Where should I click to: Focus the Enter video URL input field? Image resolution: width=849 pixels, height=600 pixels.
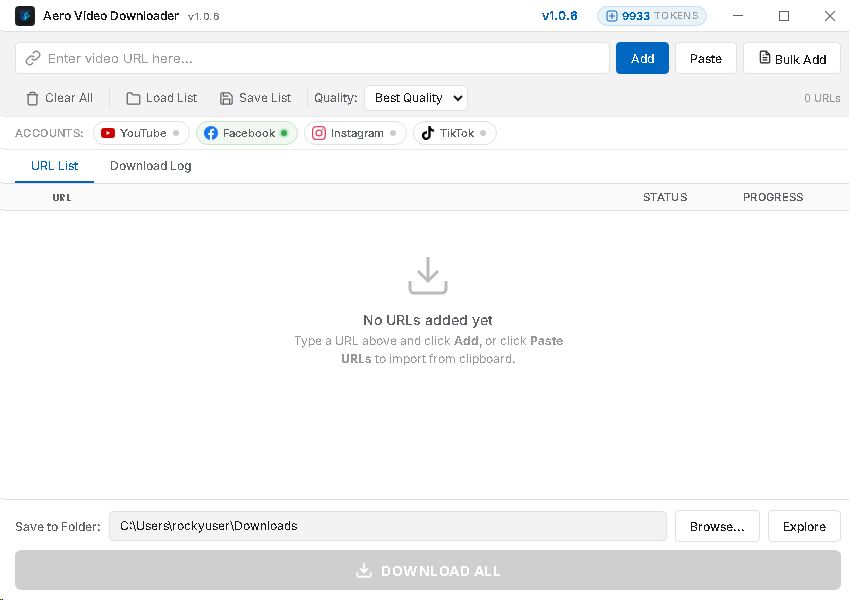click(312, 58)
